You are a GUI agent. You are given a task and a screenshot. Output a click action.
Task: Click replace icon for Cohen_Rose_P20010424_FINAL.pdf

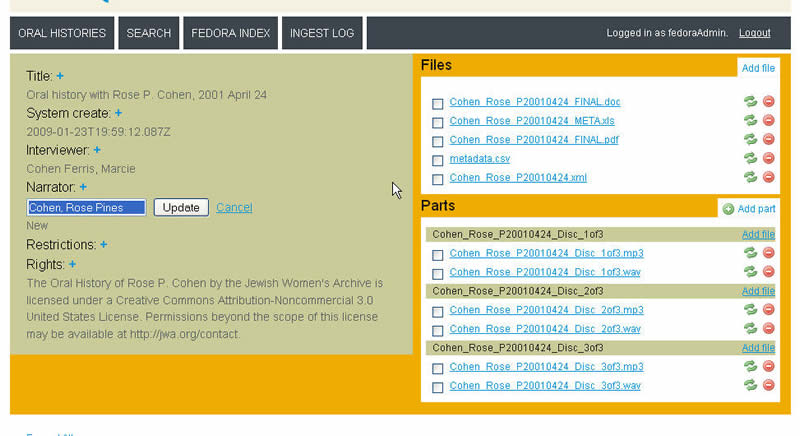750,139
